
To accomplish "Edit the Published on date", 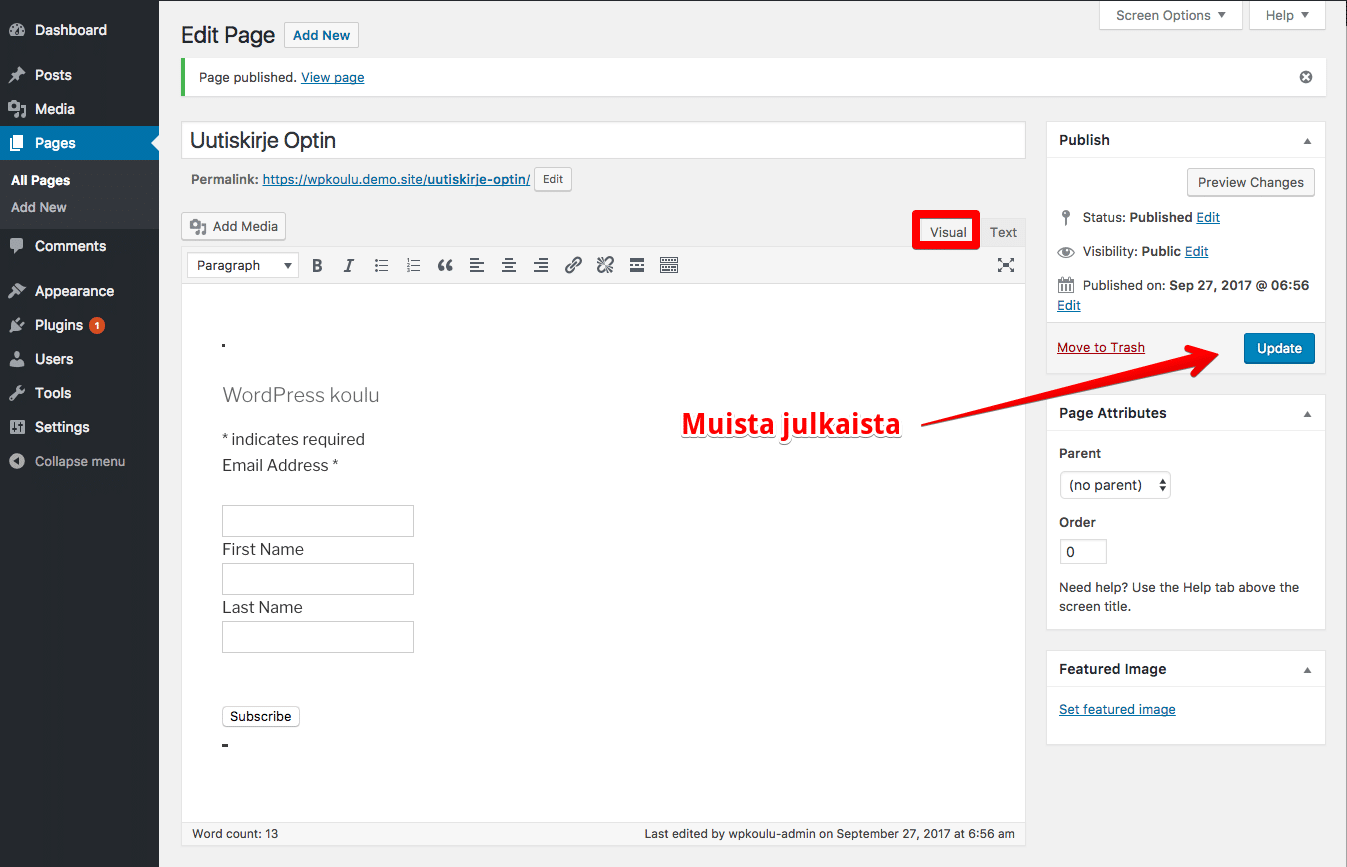I will click(1069, 305).
